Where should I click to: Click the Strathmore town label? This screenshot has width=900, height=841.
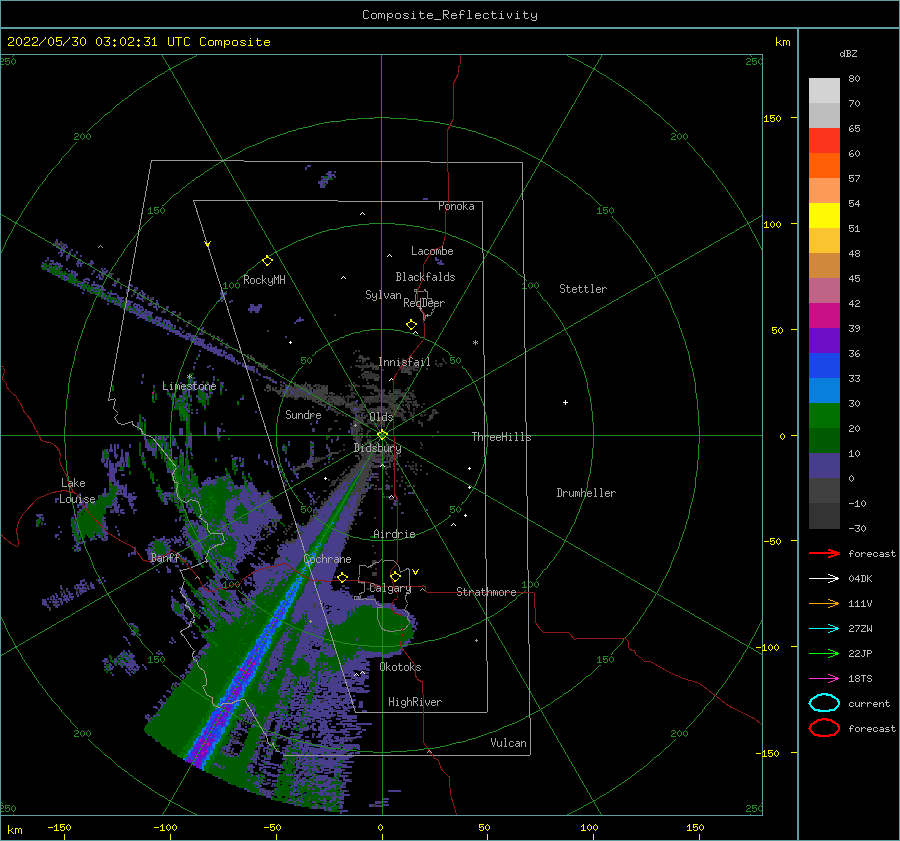tap(486, 592)
